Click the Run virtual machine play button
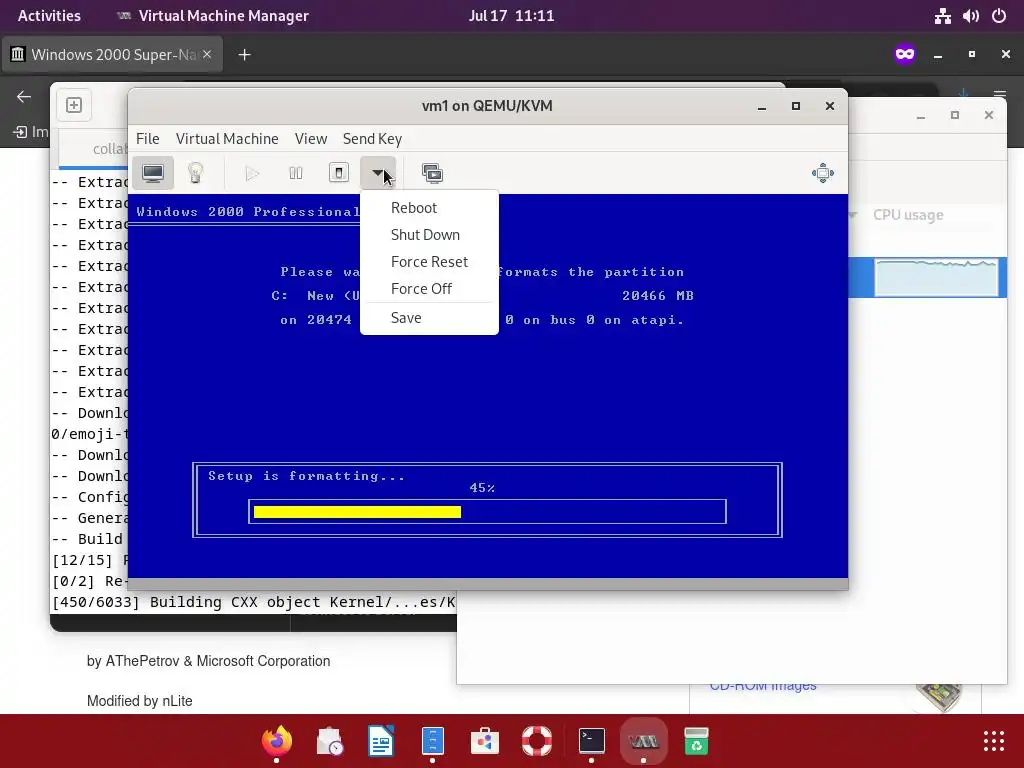The width and height of the screenshot is (1024, 768). pos(252,173)
